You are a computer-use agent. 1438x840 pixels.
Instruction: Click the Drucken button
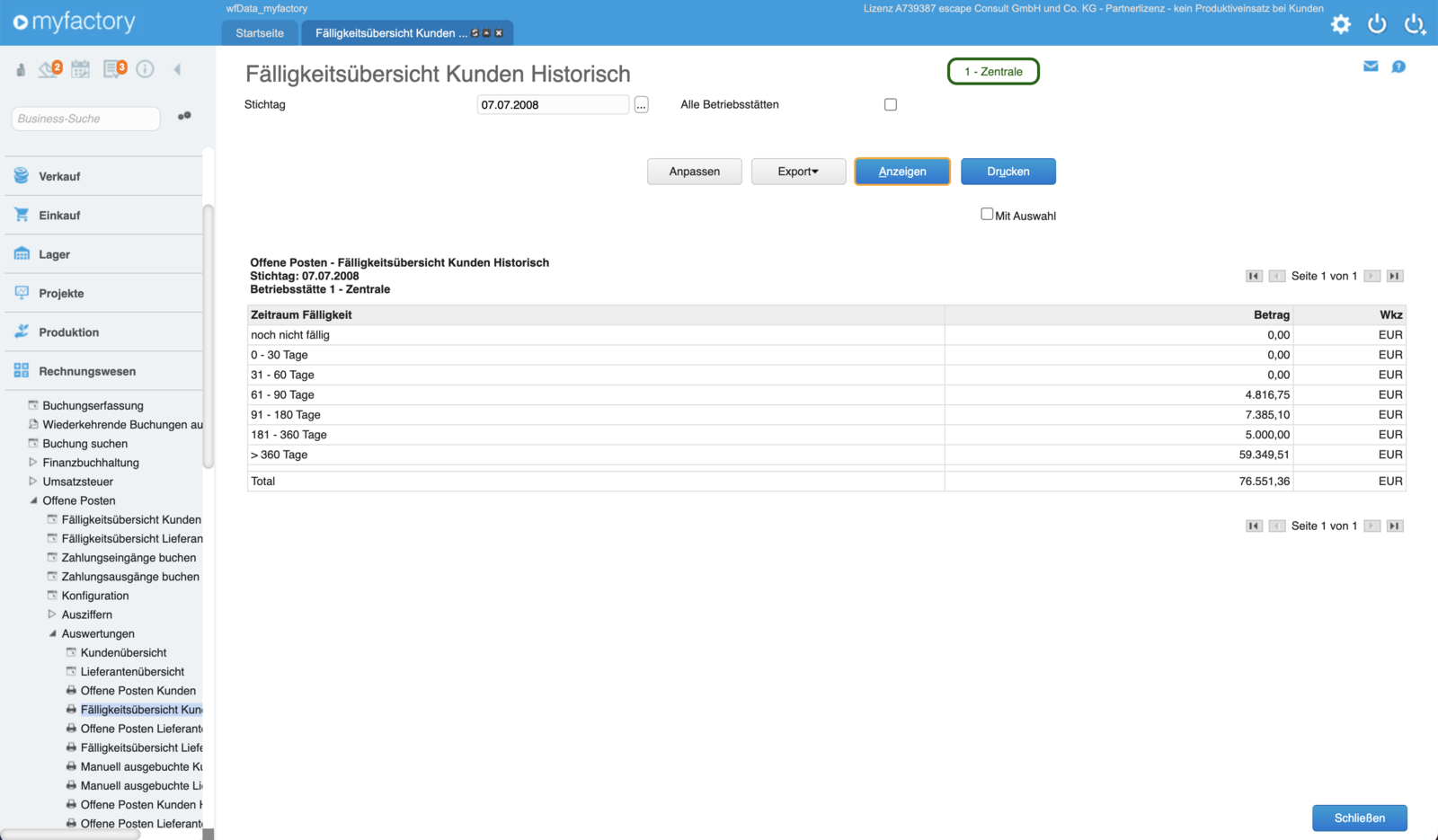pos(1008,172)
